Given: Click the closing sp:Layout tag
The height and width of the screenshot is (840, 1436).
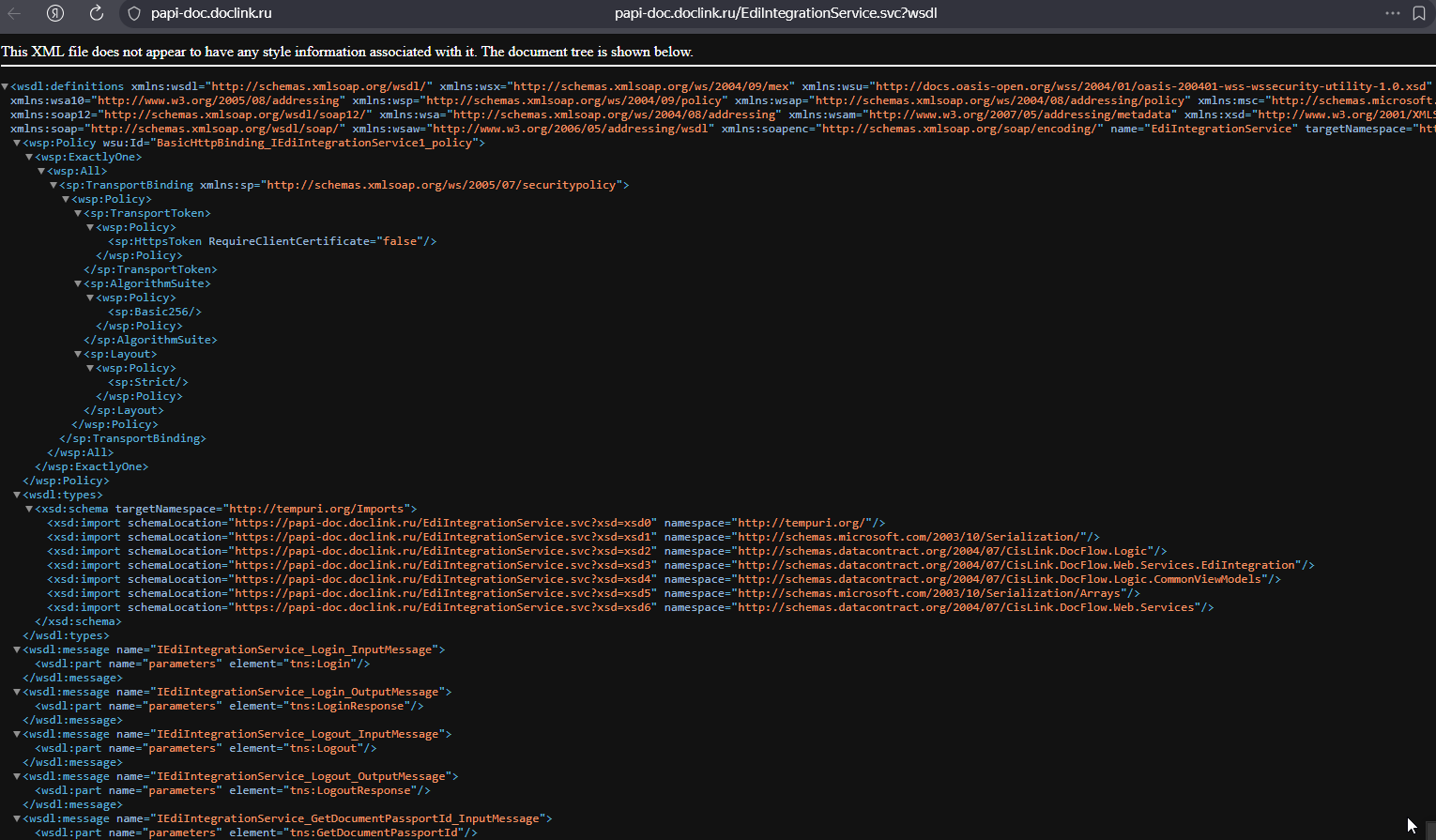Looking at the screenshot, I should [x=124, y=410].
